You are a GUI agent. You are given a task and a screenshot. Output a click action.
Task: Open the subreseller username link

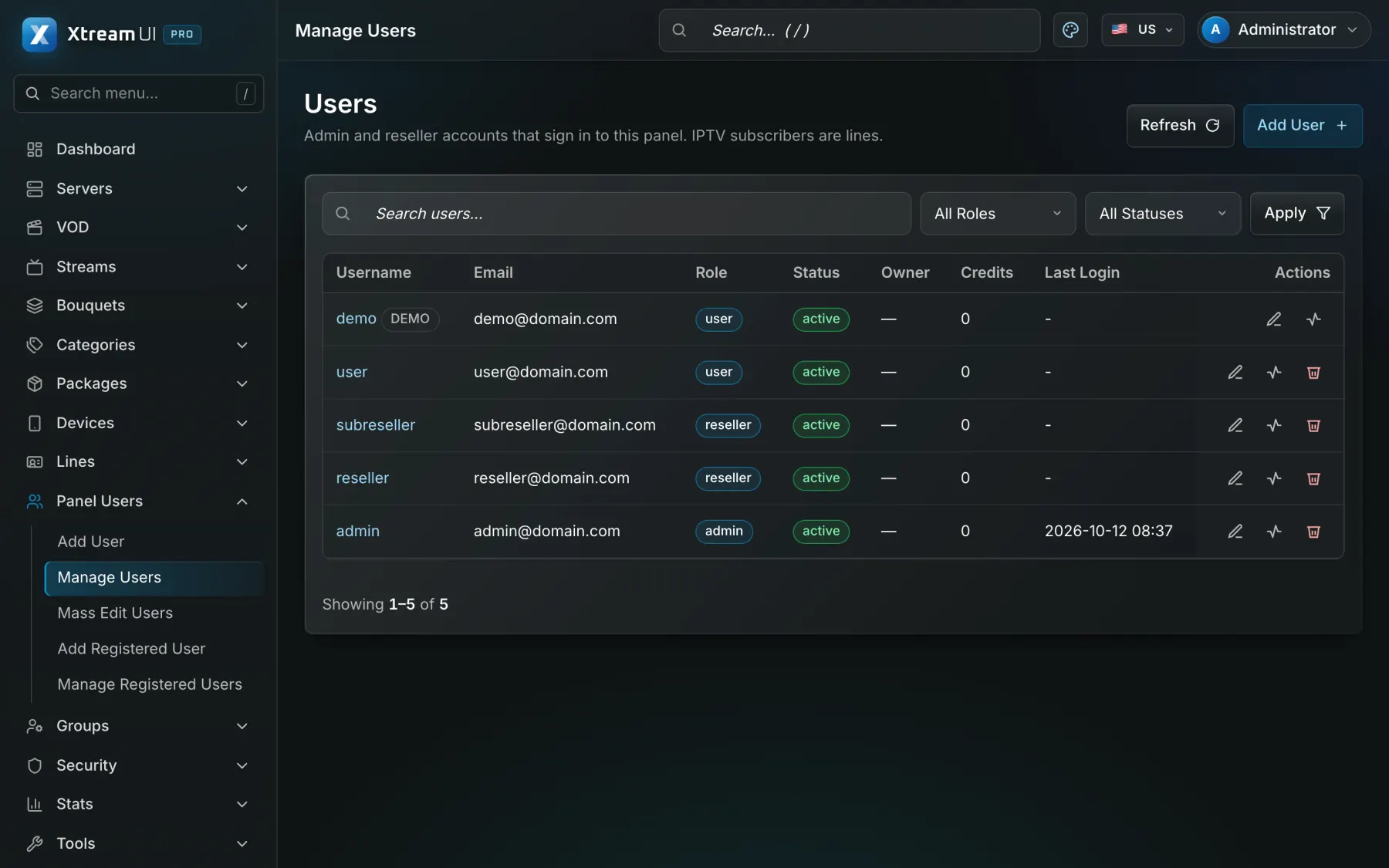(x=376, y=425)
